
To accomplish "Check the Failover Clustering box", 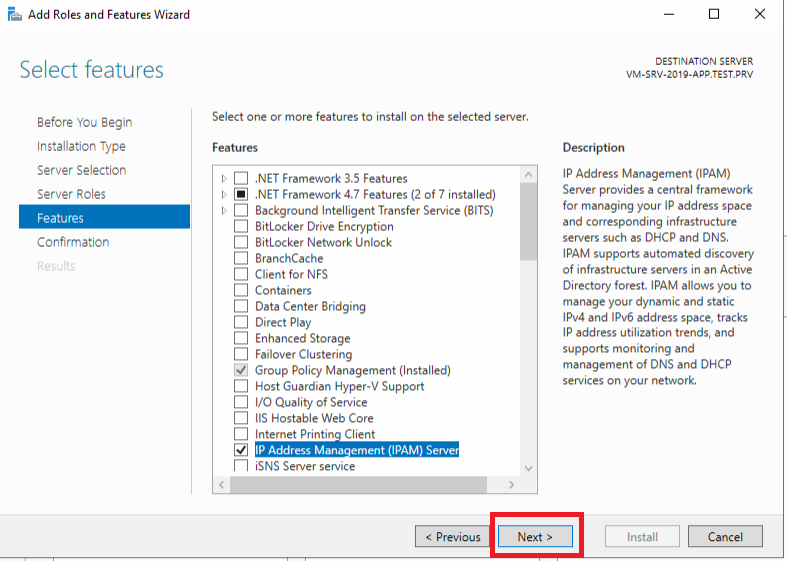I will tap(241, 354).
